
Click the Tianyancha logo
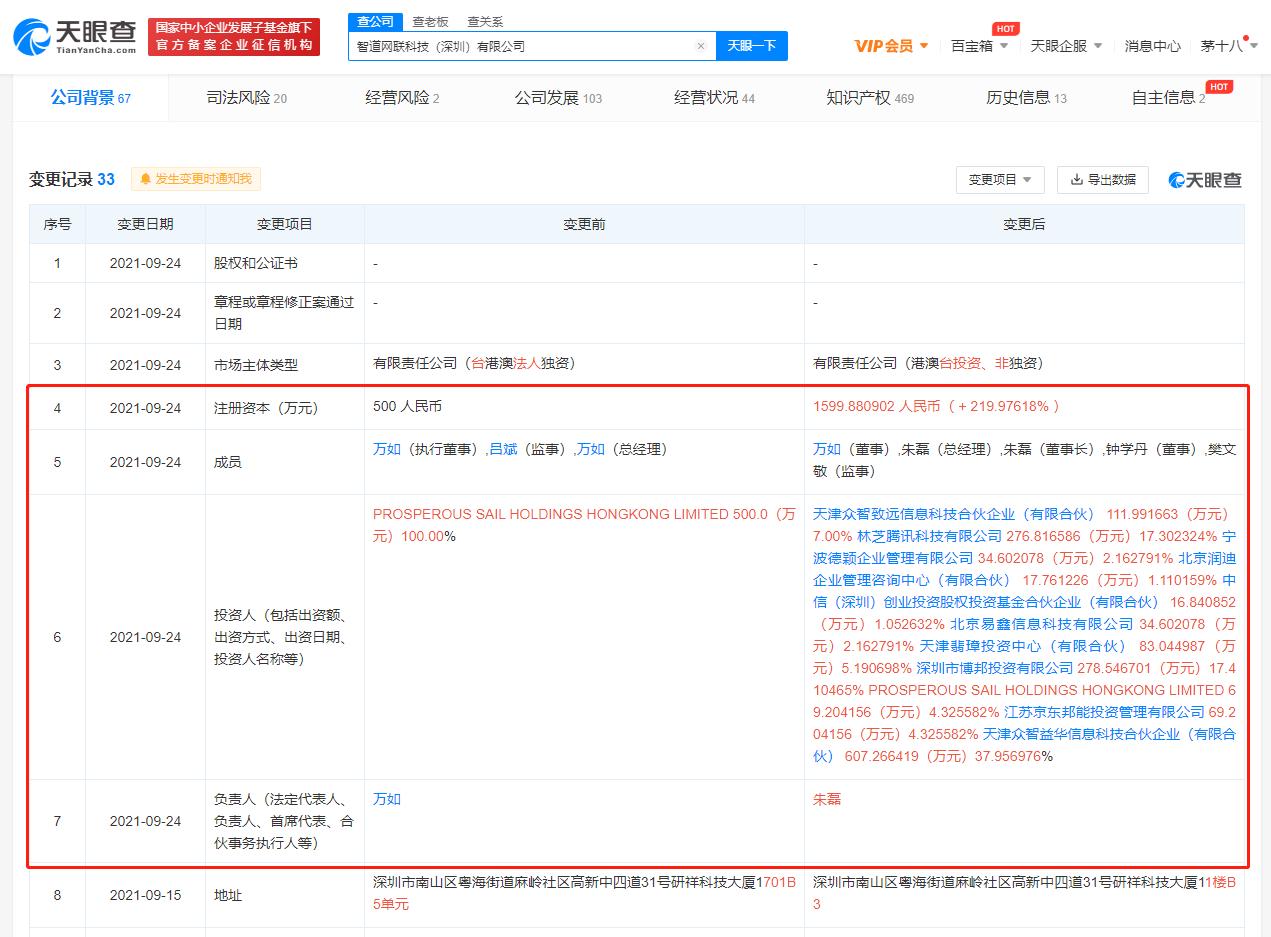point(76,37)
